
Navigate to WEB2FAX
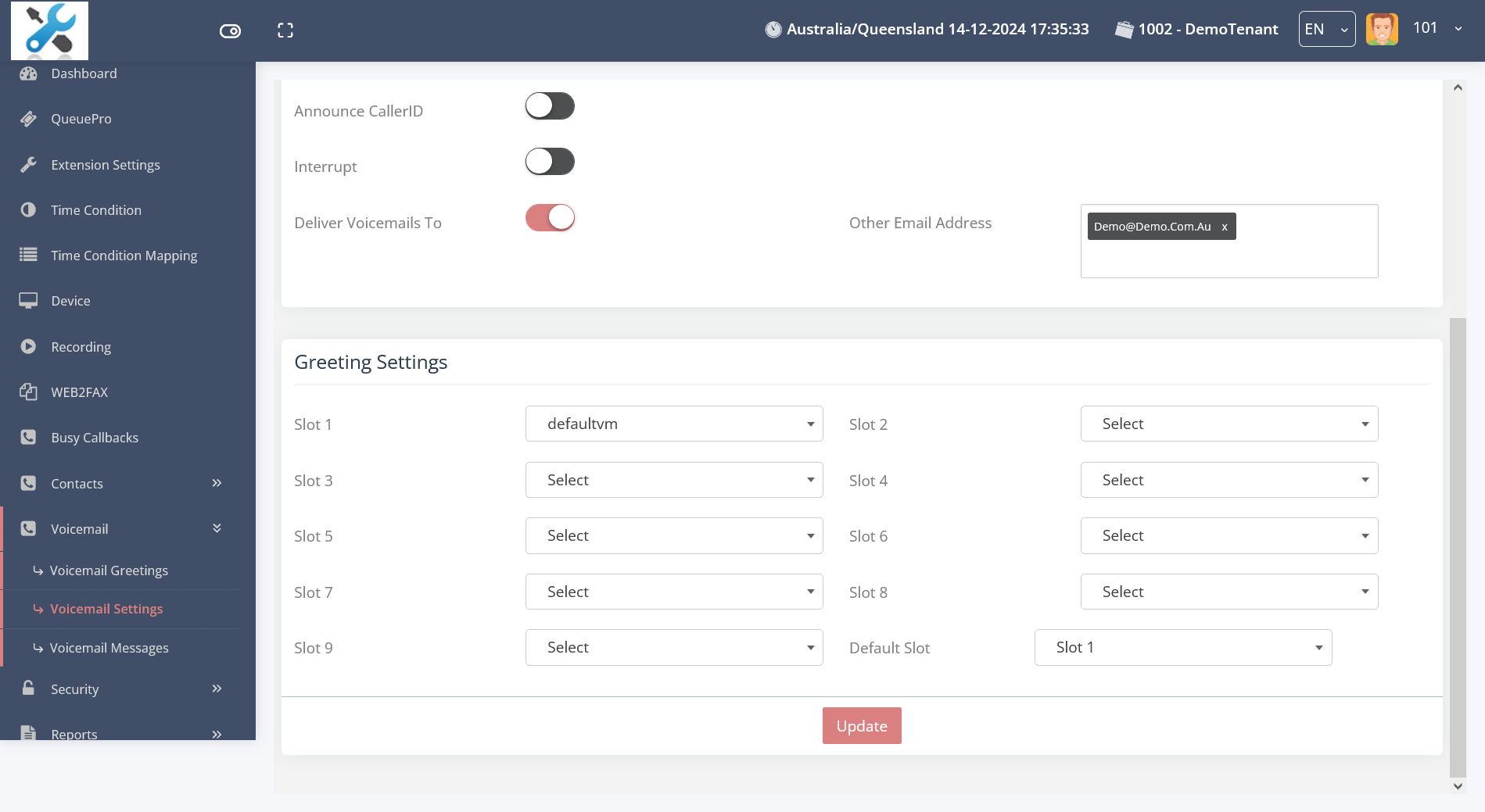(x=79, y=392)
